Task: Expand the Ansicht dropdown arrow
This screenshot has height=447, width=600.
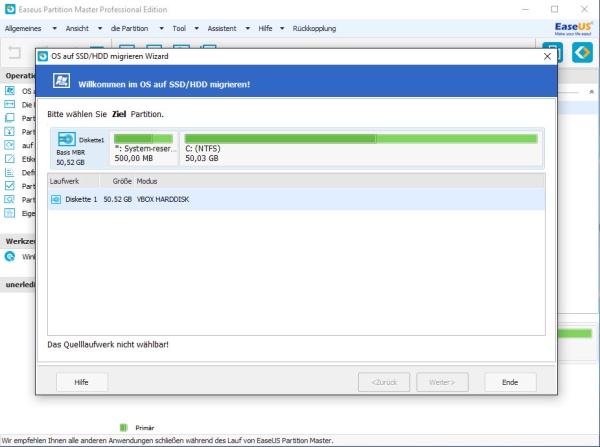Action: pyautogui.click(x=100, y=28)
